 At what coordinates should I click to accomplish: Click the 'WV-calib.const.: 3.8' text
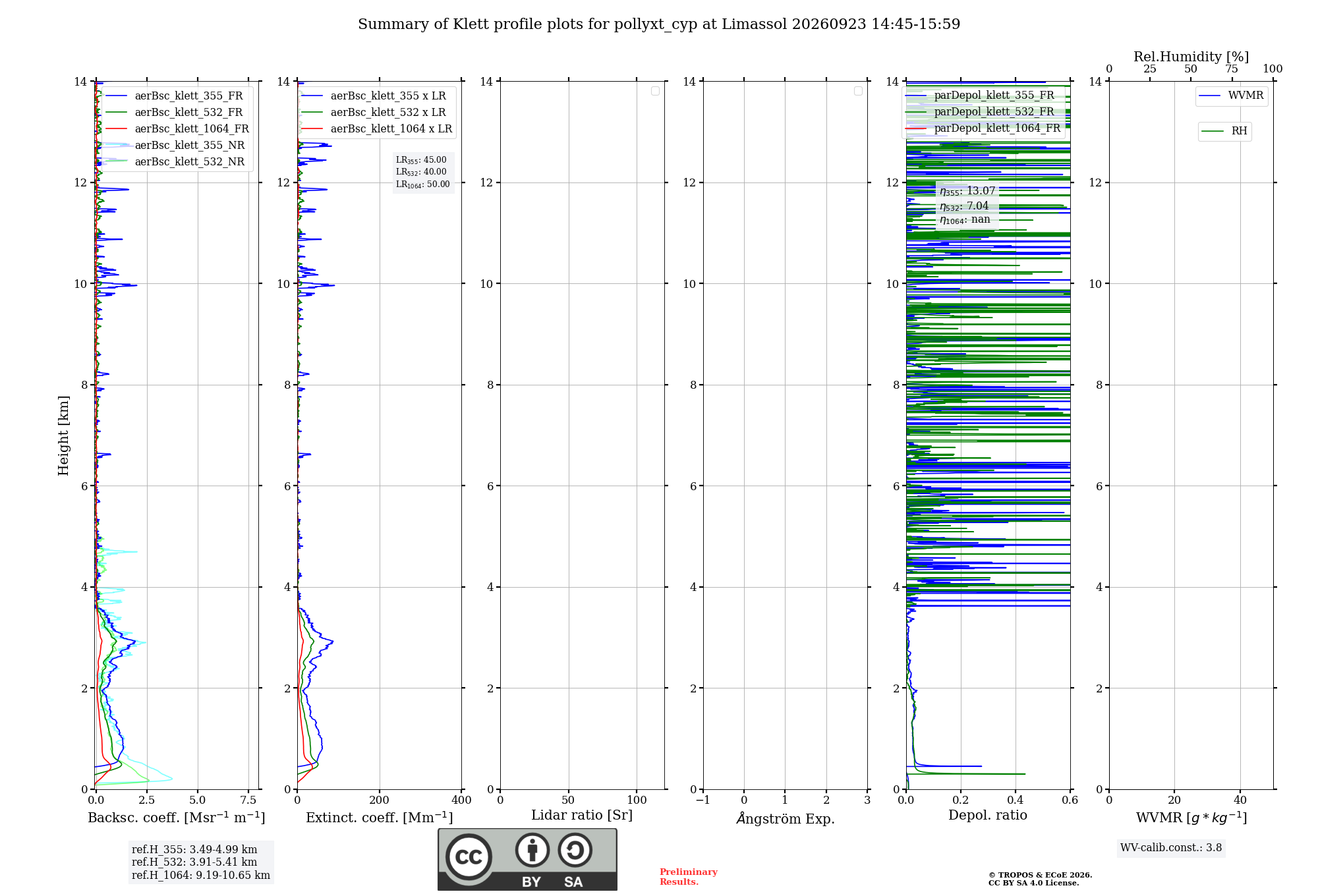pyautogui.click(x=1171, y=848)
